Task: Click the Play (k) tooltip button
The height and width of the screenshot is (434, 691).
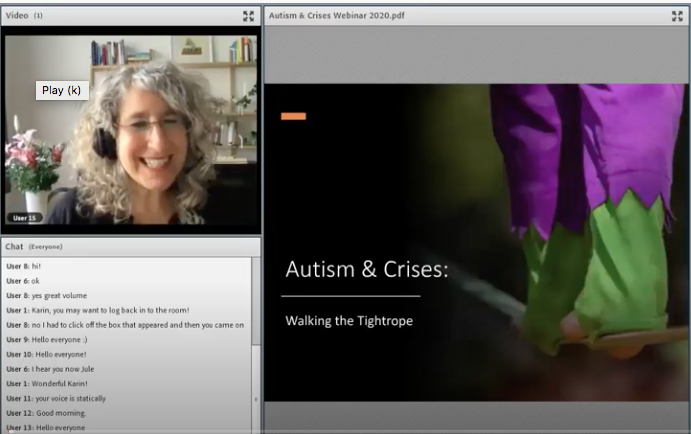Action: (x=62, y=90)
